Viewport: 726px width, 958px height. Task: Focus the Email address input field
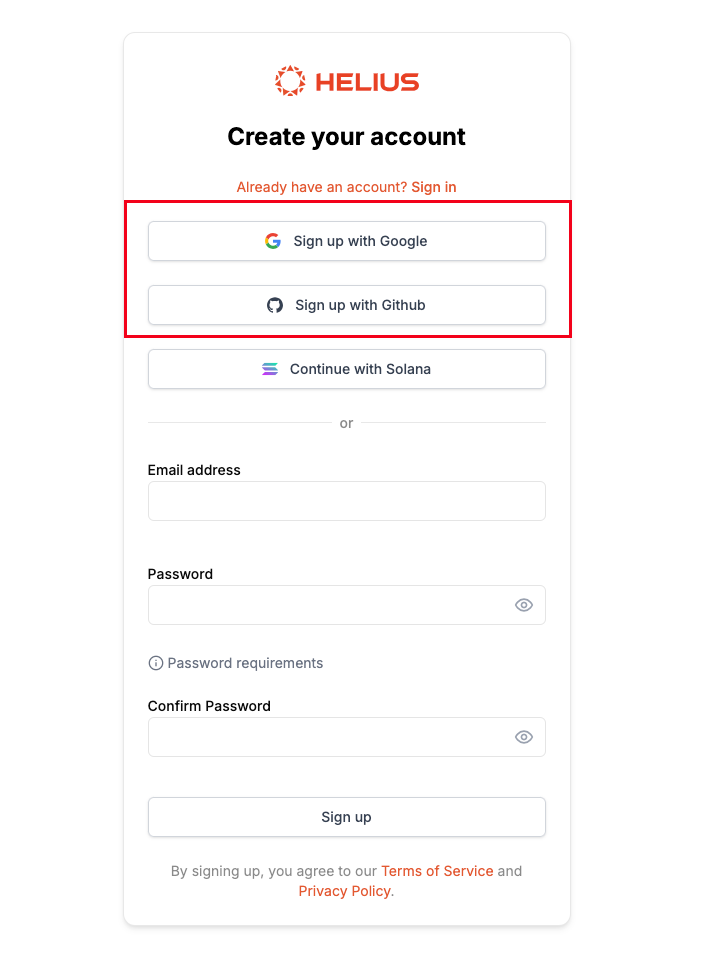346,501
